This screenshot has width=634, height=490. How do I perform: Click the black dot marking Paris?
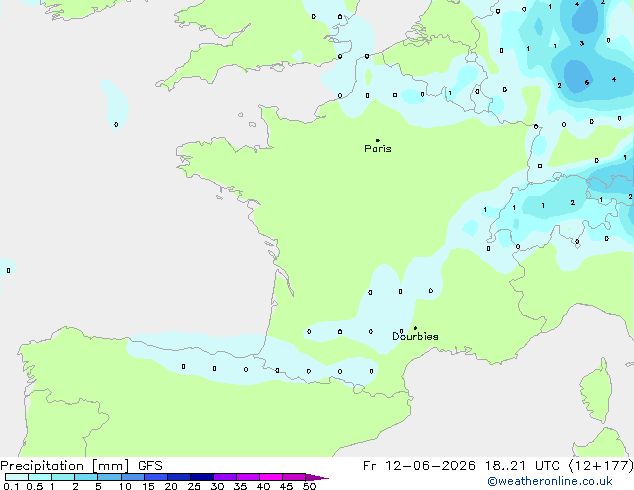[378, 140]
